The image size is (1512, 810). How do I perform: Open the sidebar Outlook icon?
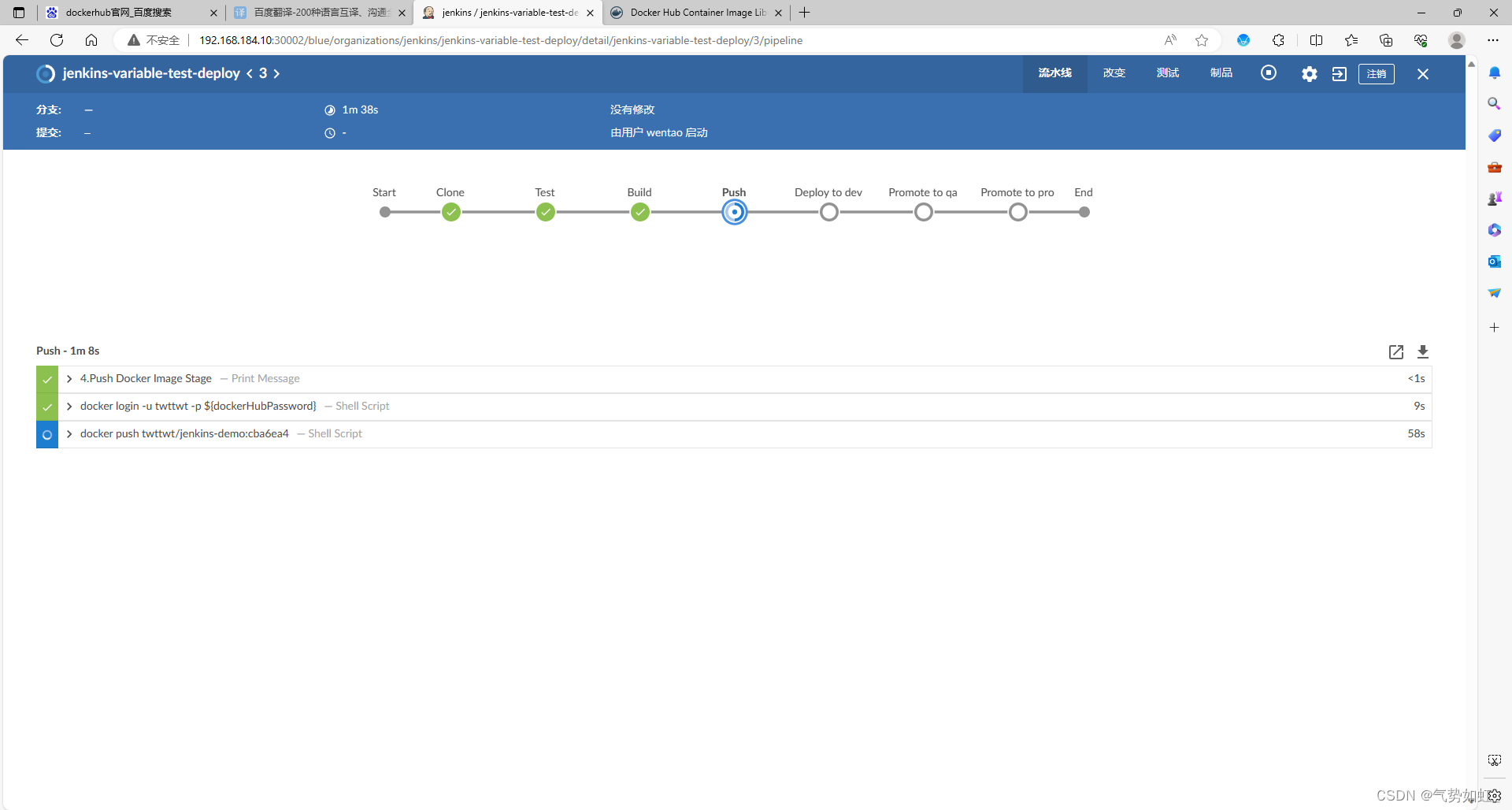point(1494,262)
